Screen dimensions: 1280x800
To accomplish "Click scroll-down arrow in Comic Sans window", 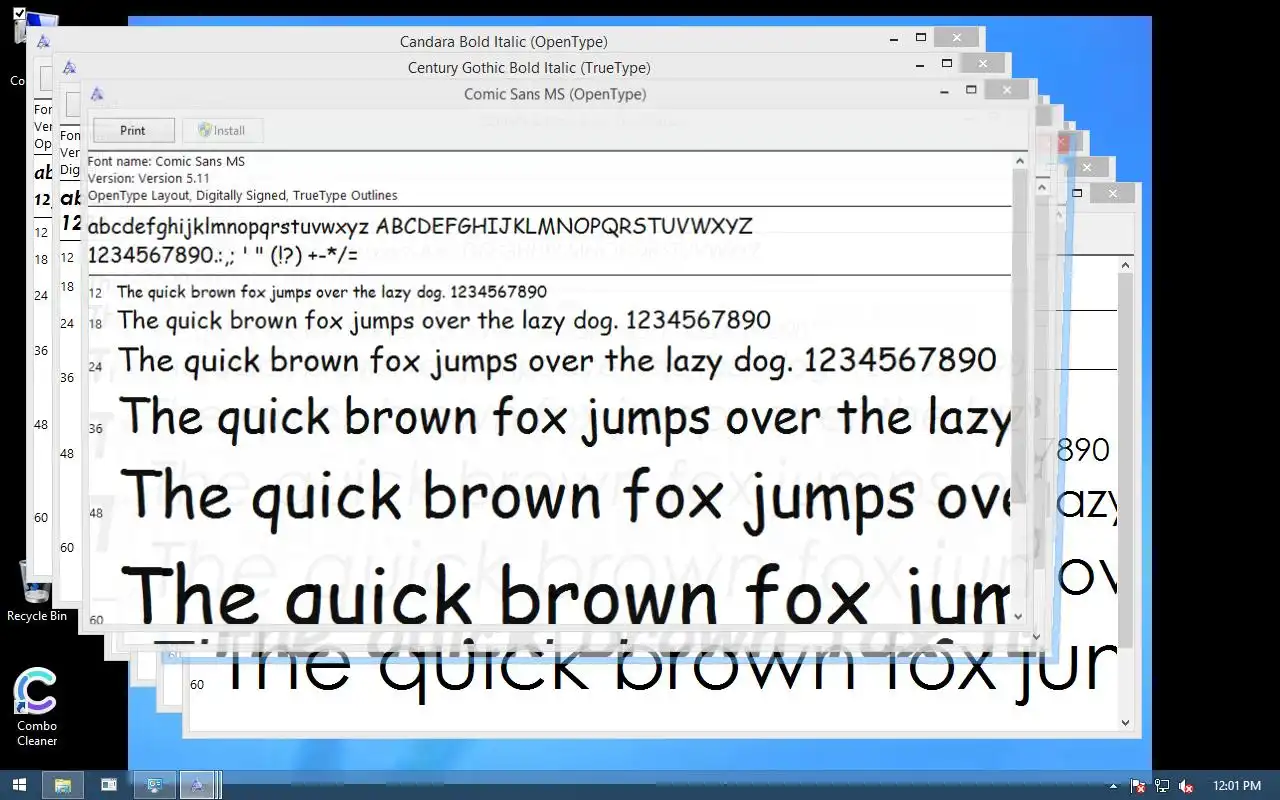I will pyautogui.click(x=1020, y=617).
